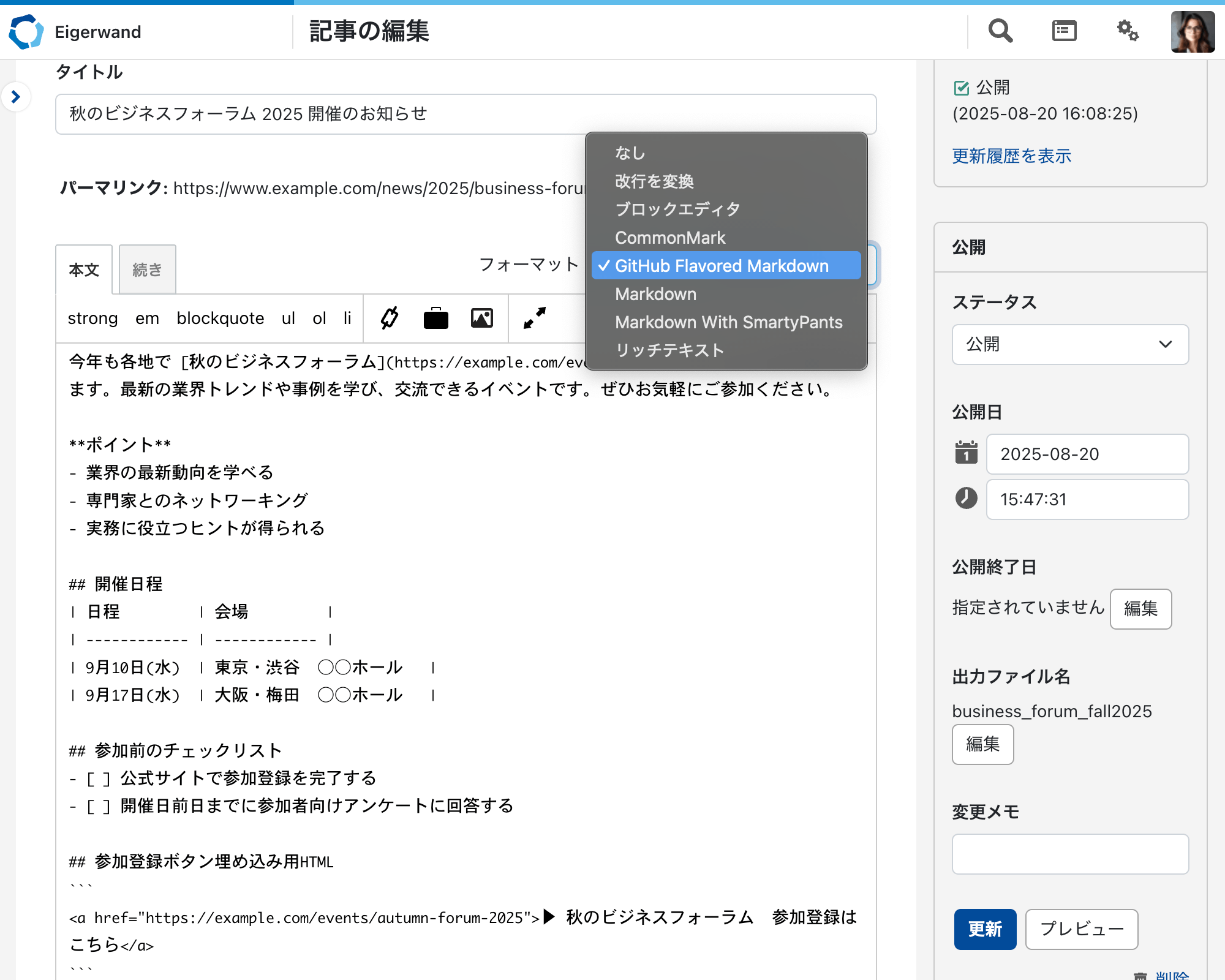1225x980 pixels.
Task: Click inside the 変更メモ text field
Action: tap(1069, 854)
